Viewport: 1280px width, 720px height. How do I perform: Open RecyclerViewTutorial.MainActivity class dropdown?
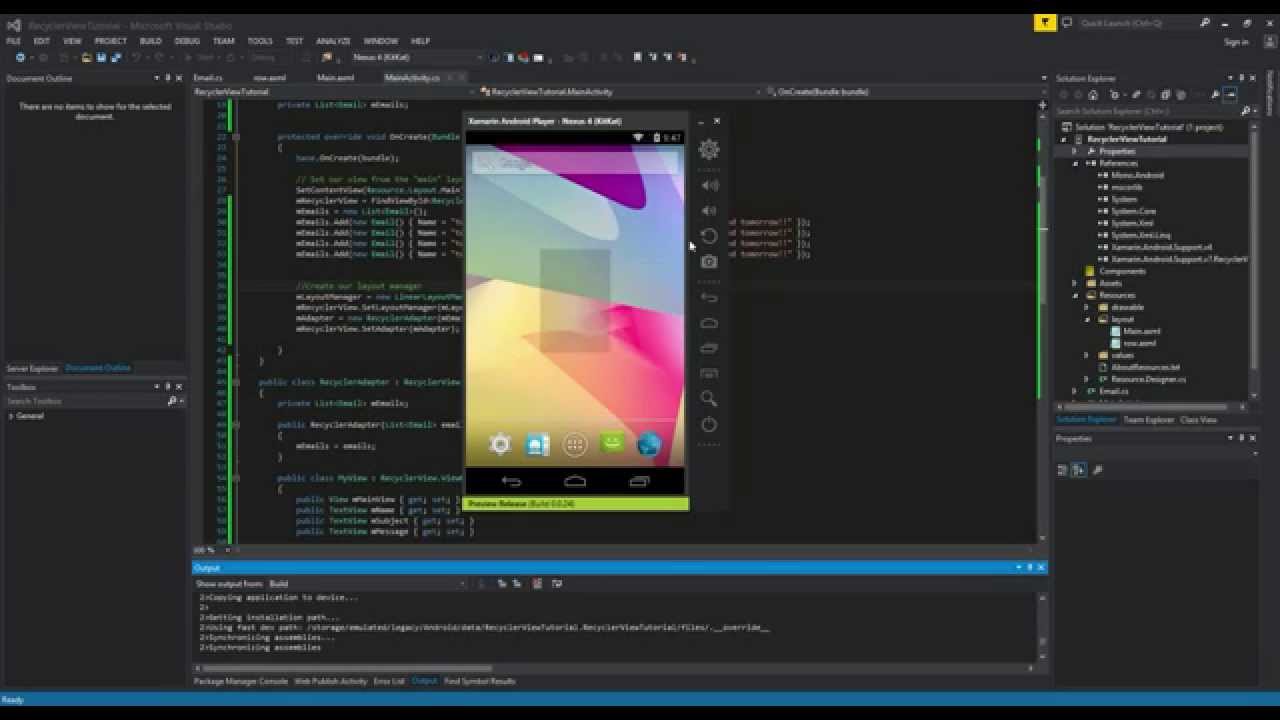coord(620,92)
